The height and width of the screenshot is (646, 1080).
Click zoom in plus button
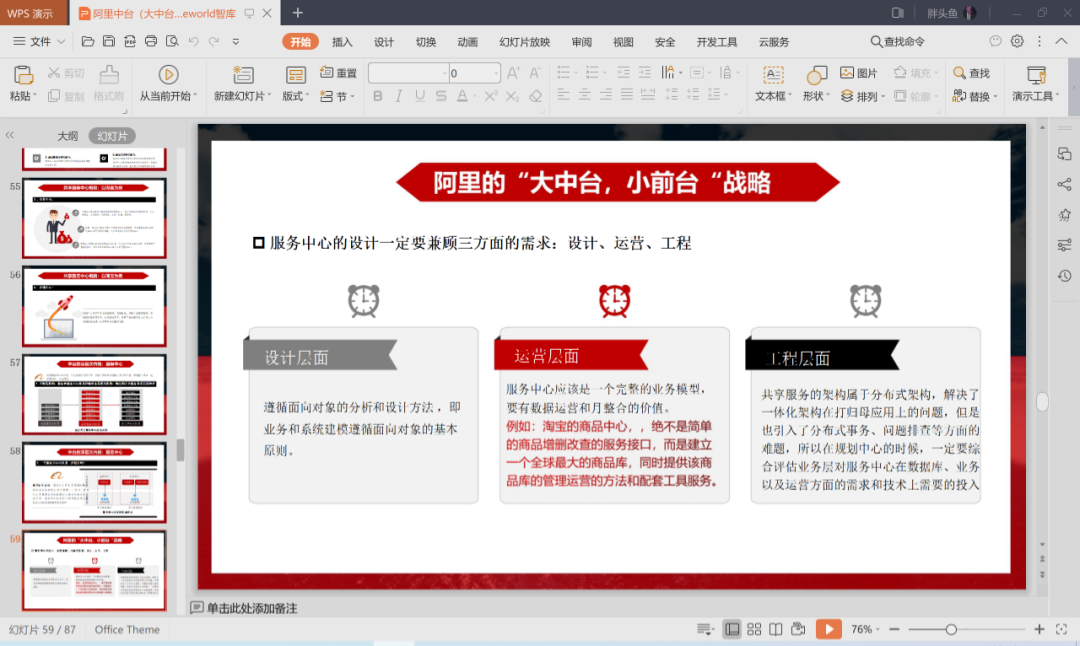click(1039, 629)
